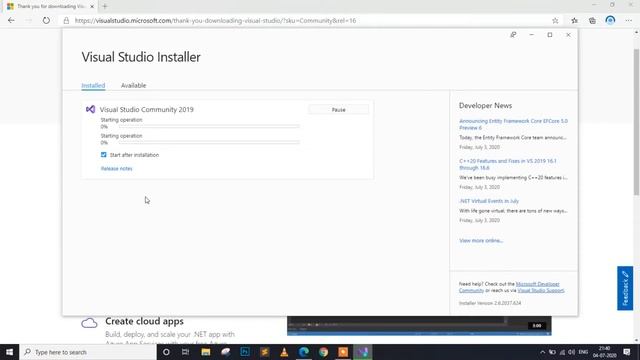Open Announcing Entity Framework Core news article

pyautogui.click(x=513, y=124)
